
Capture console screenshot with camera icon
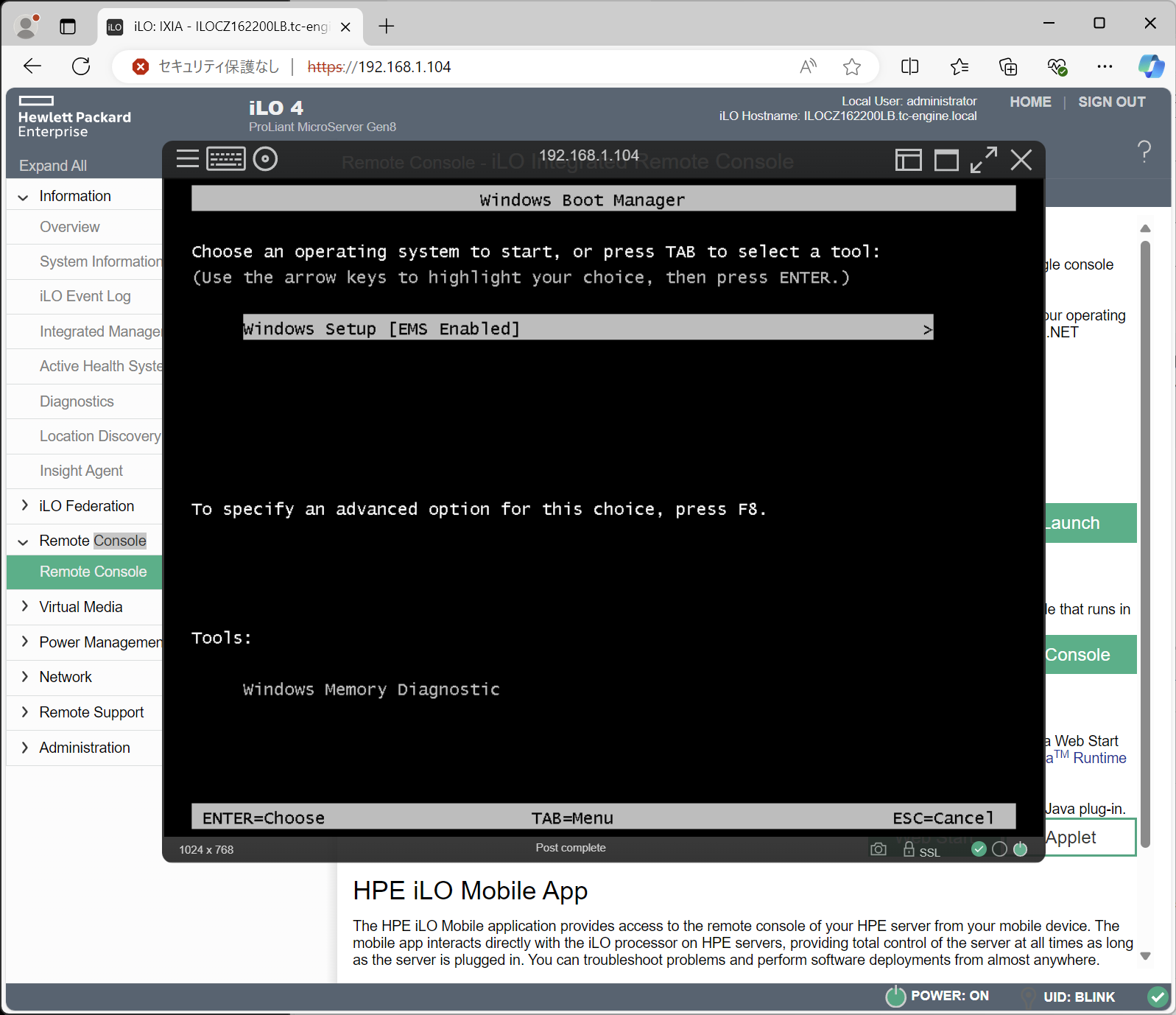(x=879, y=849)
